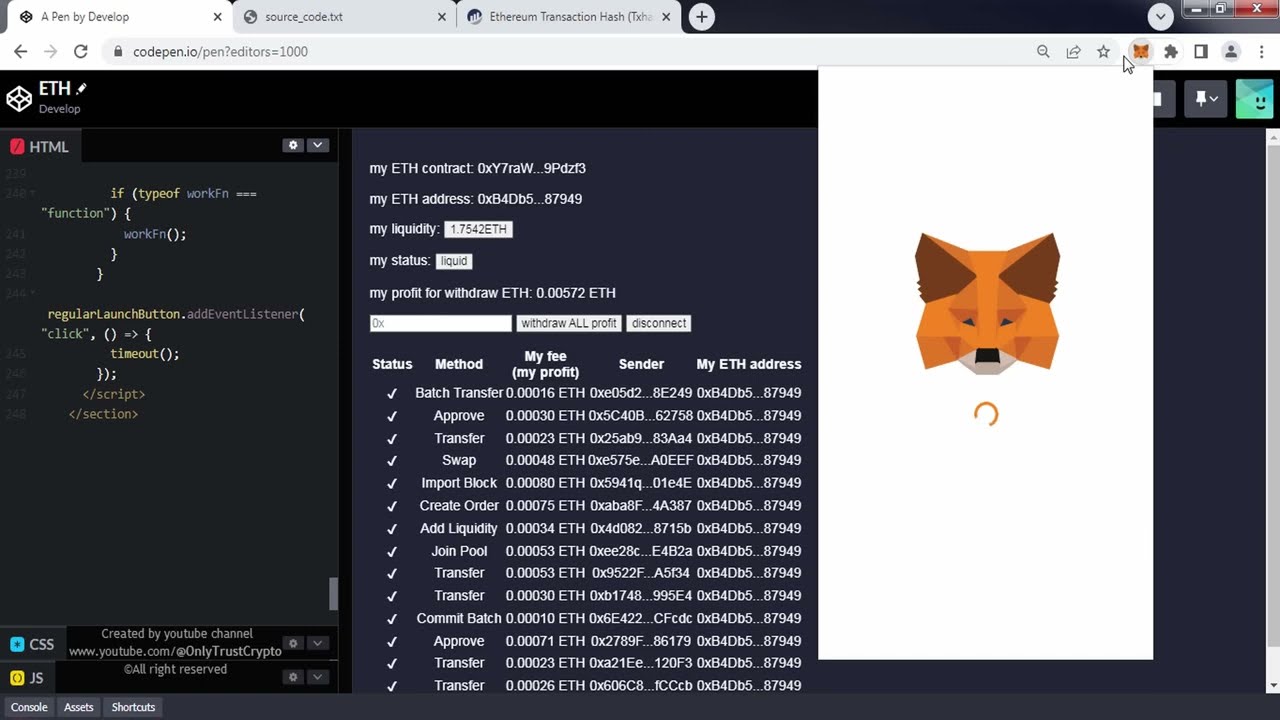Image resolution: width=1280 pixels, height=720 pixels.
Task: Switch to Ethereum Transaction Hash tab
Action: click(569, 17)
